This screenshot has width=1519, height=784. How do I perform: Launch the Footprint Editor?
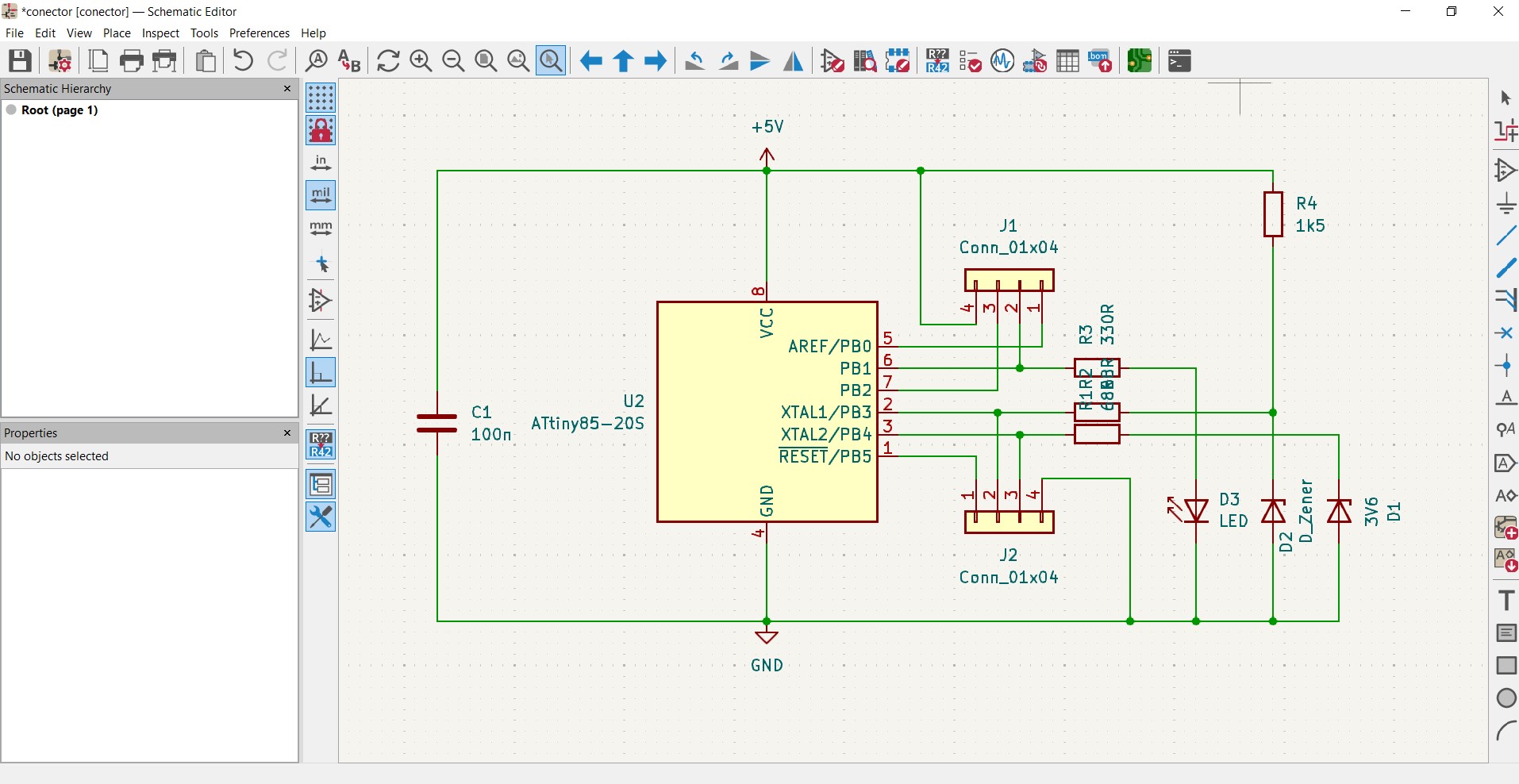[898, 60]
